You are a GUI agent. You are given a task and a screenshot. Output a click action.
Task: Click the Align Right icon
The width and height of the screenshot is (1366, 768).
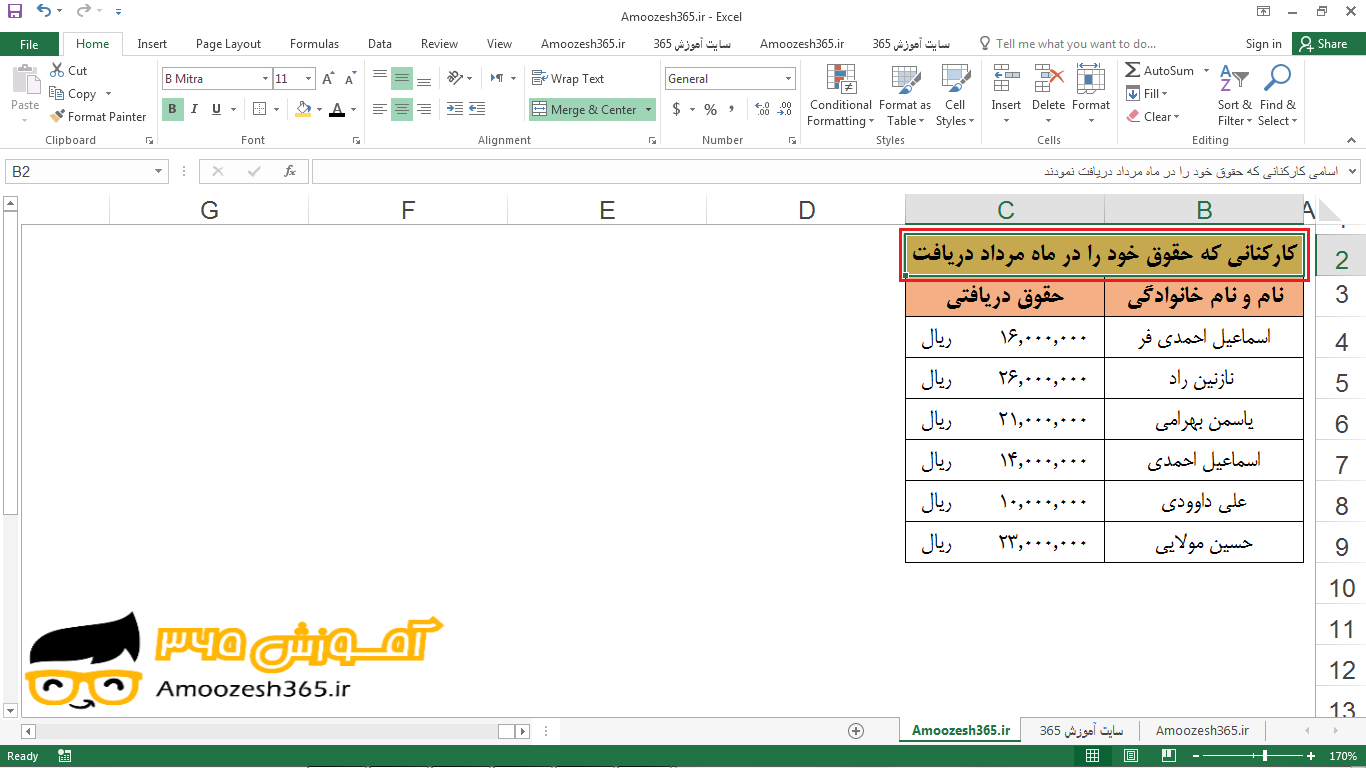tap(424, 110)
